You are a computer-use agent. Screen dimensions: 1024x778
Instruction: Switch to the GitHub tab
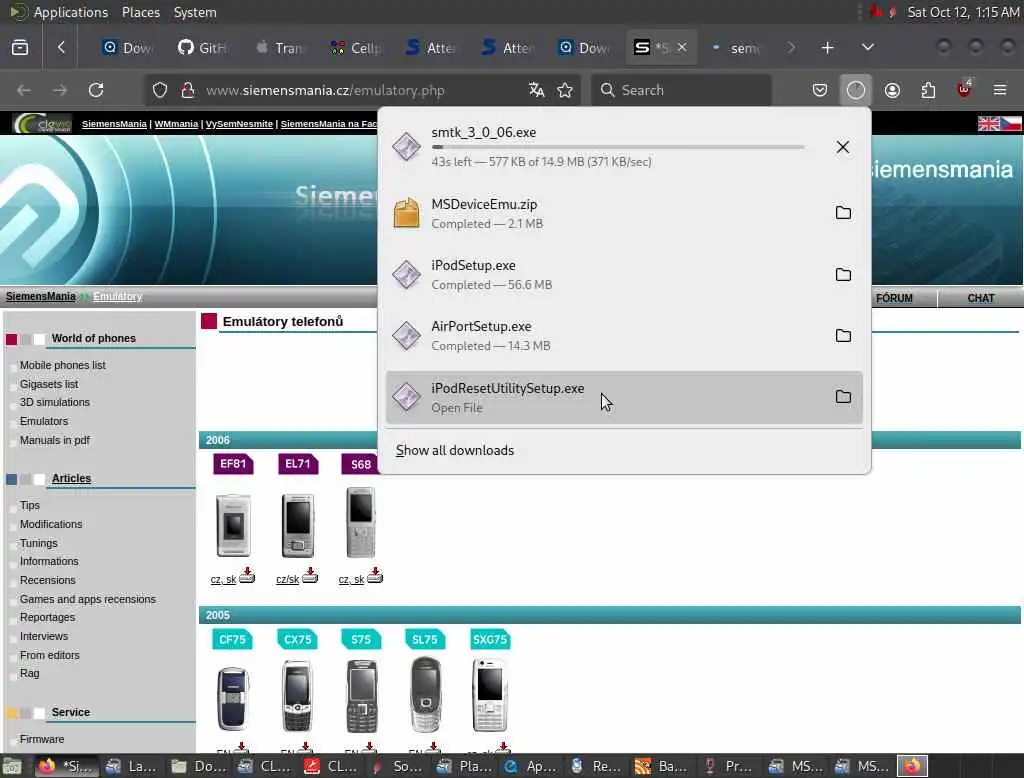(x=204, y=48)
